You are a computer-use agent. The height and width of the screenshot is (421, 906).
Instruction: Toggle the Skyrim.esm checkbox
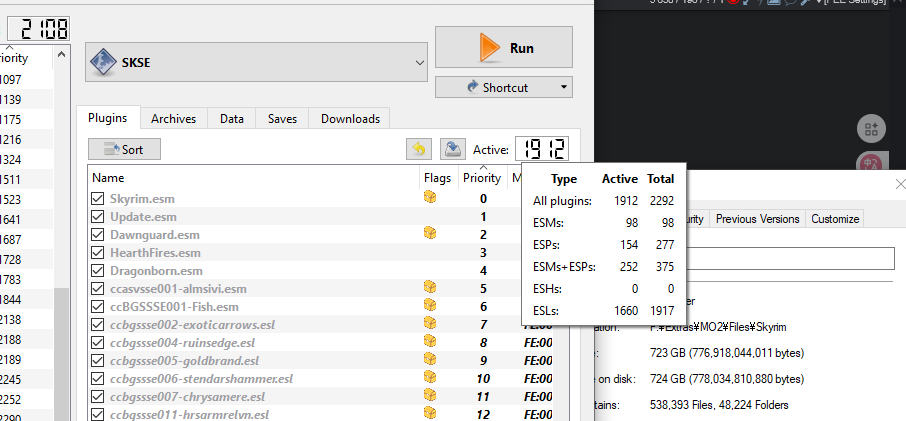[97, 199]
